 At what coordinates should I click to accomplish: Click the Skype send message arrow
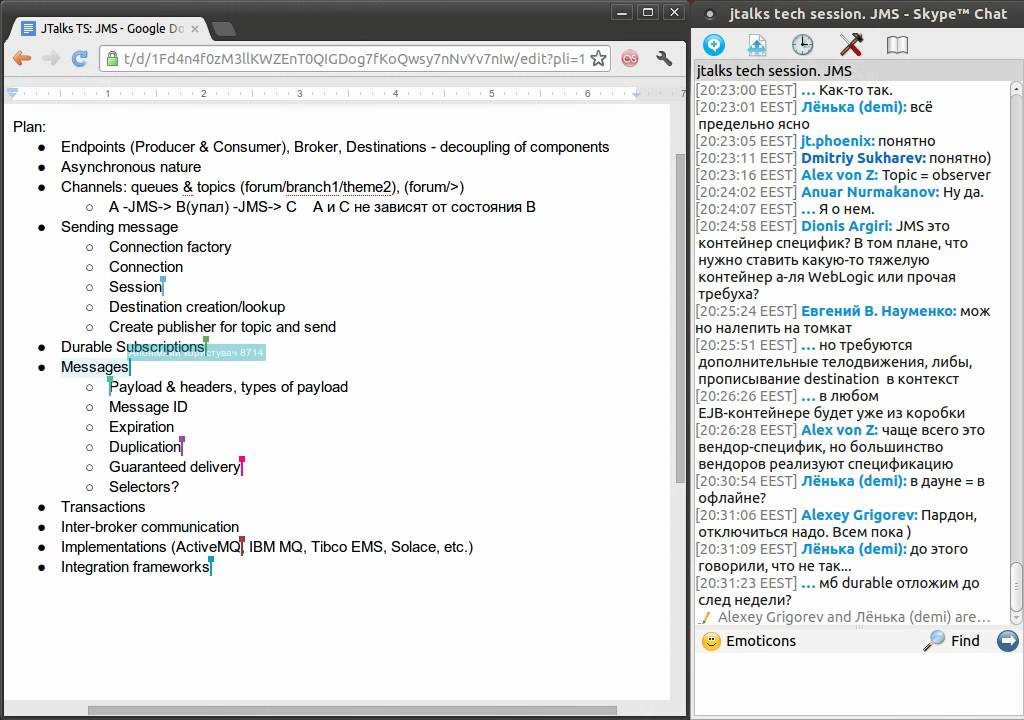tap(1007, 640)
